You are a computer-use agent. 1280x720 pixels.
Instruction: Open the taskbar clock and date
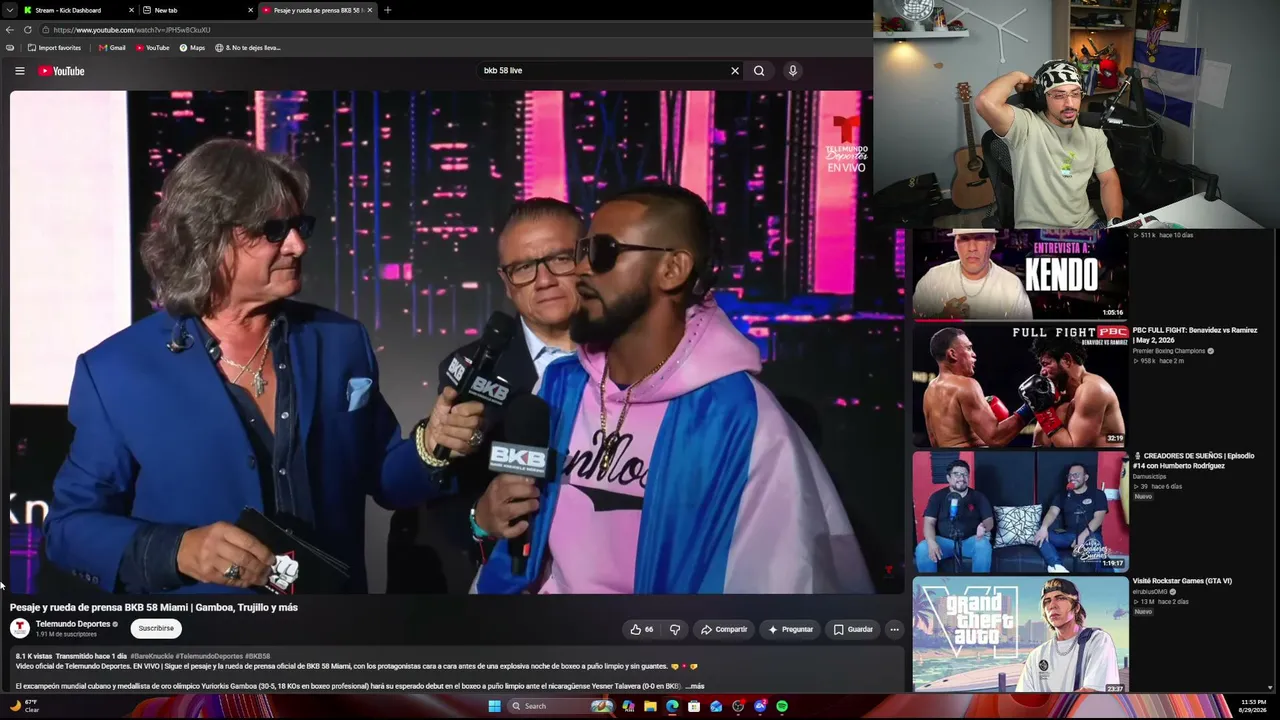1254,706
